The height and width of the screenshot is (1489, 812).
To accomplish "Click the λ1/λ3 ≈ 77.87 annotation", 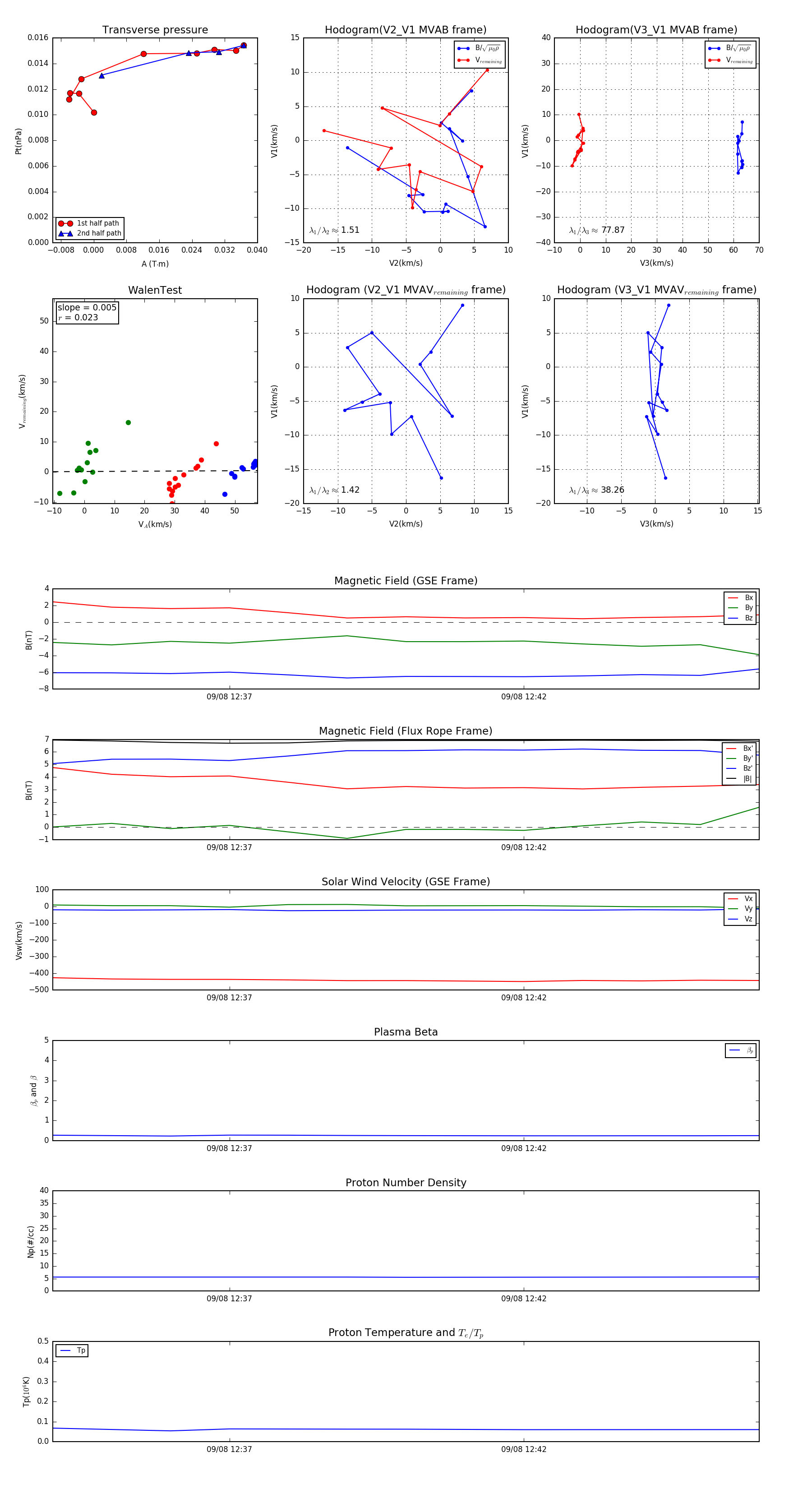I will point(596,230).
